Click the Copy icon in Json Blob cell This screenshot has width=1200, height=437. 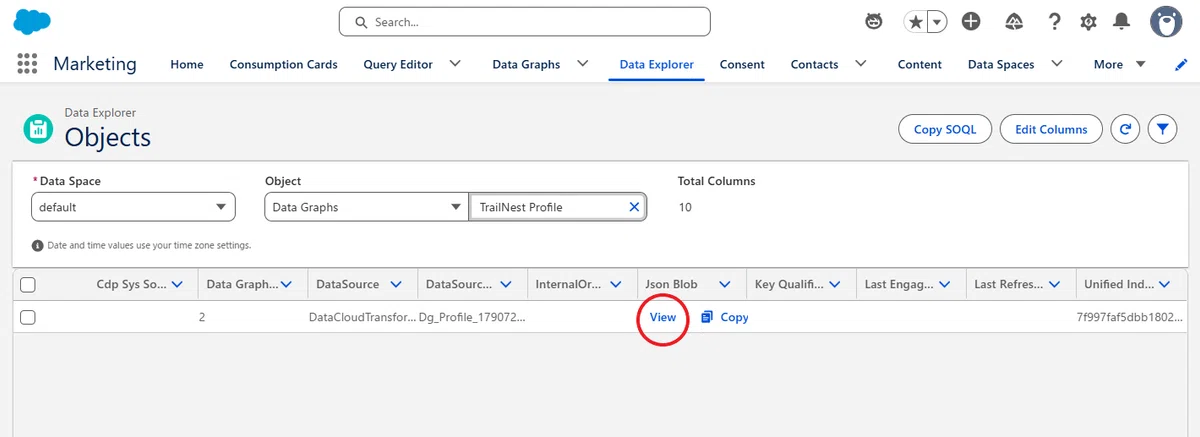coord(707,317)
